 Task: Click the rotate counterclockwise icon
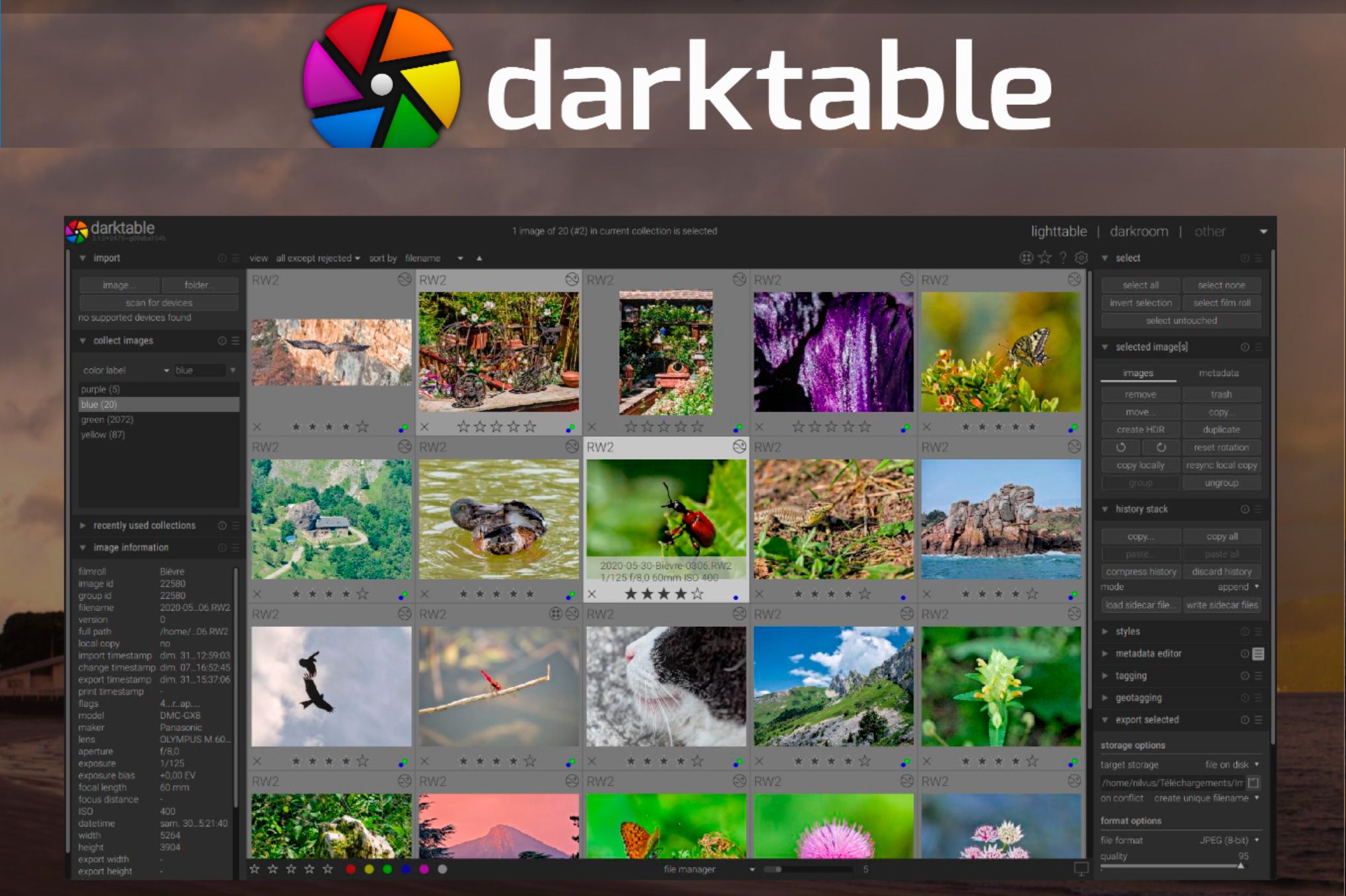[x=1120, y=446]
